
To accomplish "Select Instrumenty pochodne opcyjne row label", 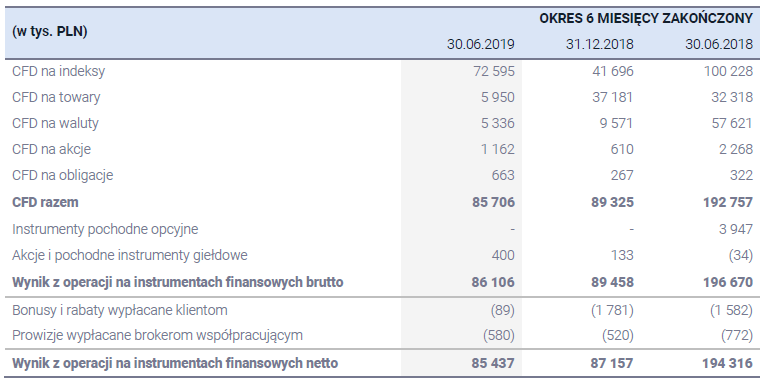I will [x=105, y=229].
